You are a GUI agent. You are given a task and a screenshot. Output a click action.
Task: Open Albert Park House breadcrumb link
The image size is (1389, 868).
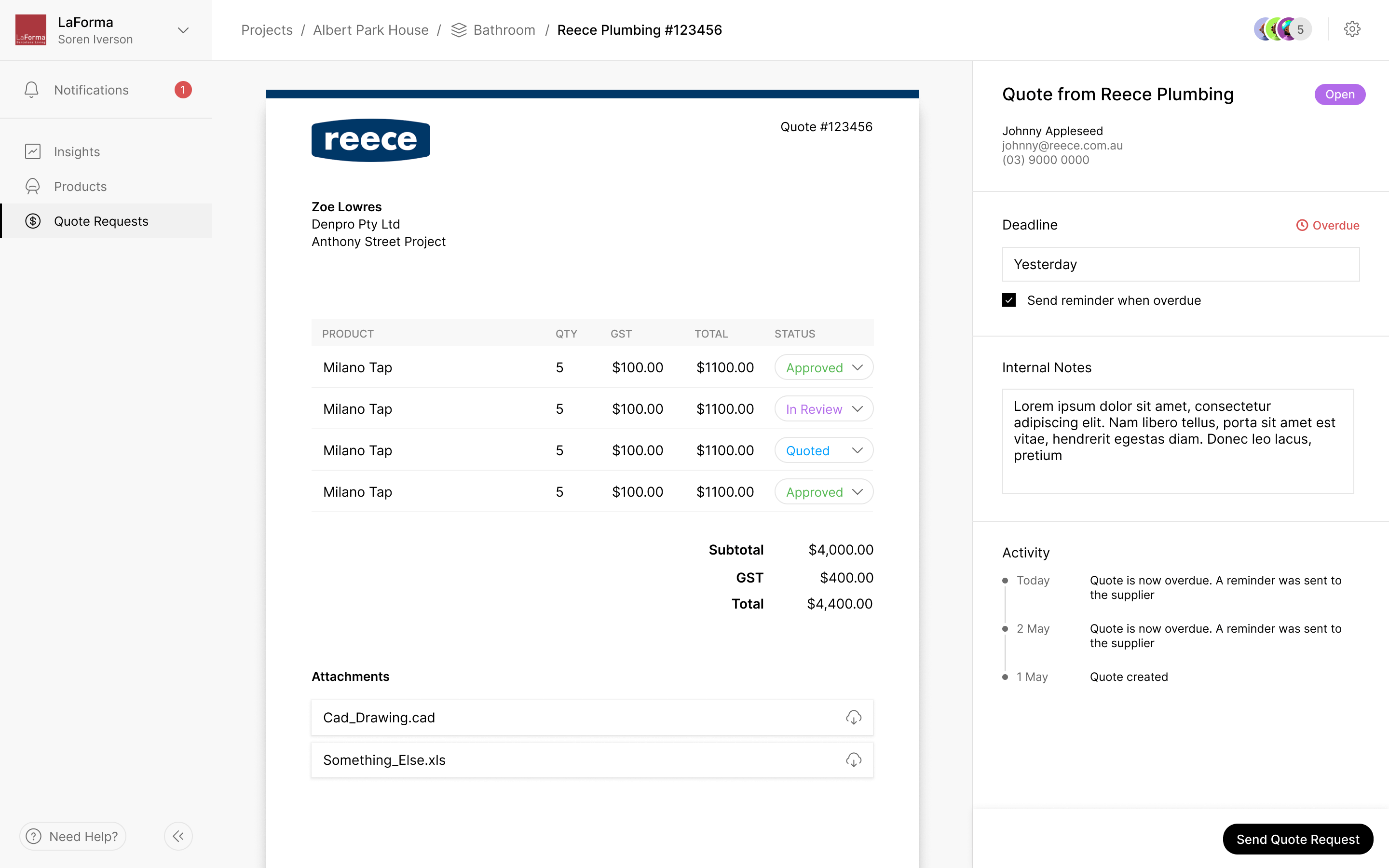pyautogui.click(x=371, y=30)
